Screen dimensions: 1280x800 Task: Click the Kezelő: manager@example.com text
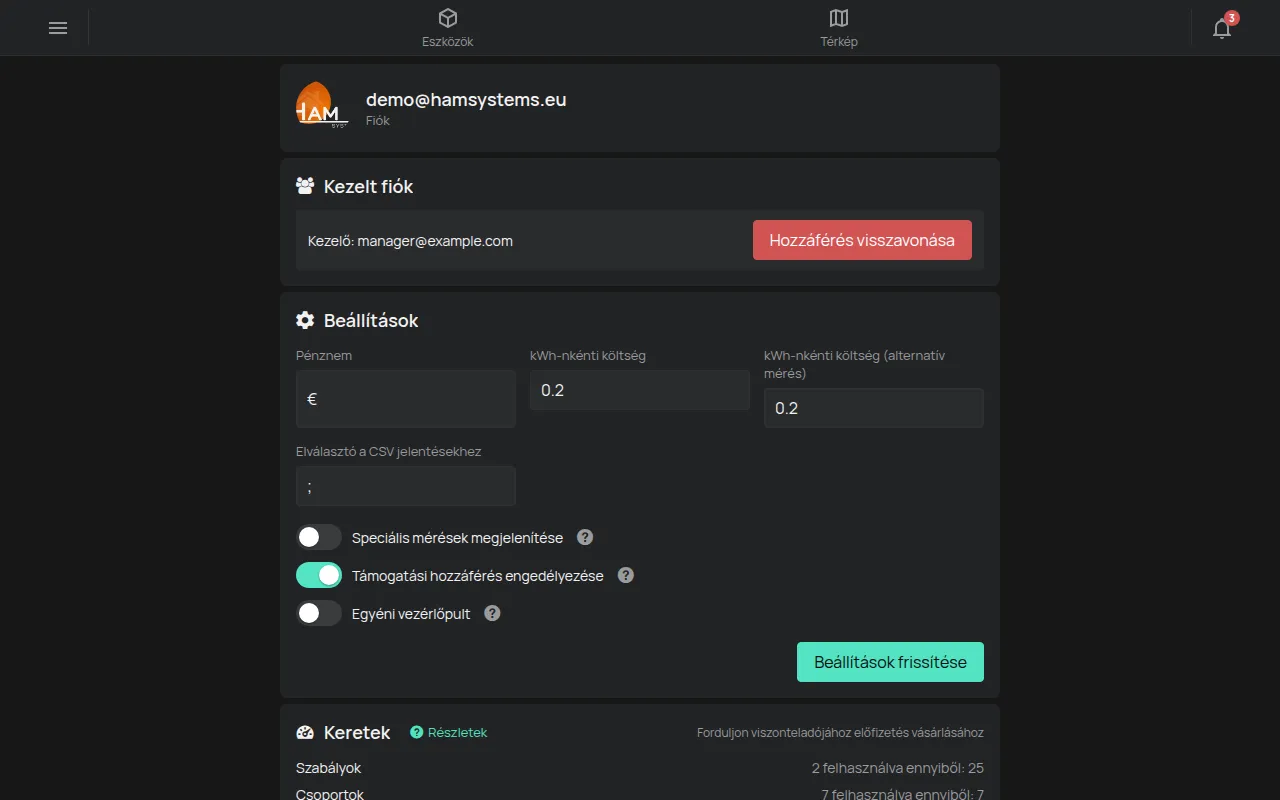pyautogui.click(x=410, y=241)
